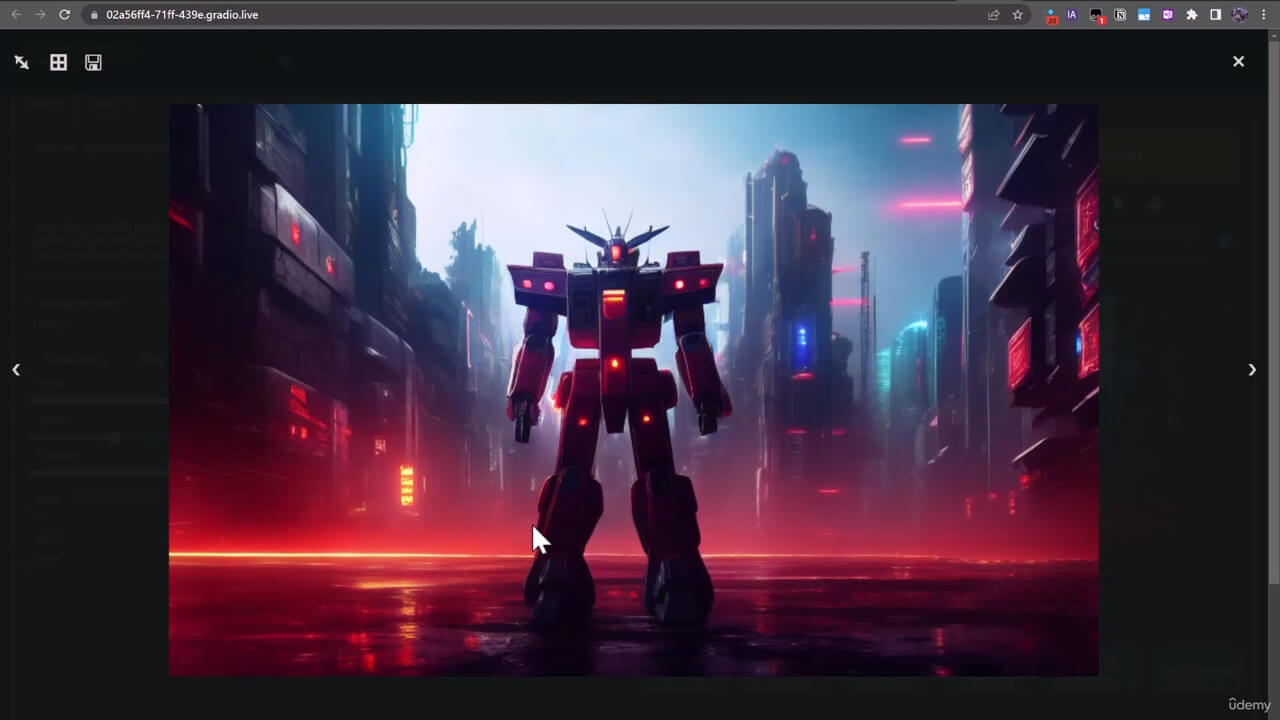This screenshot has width=1280, height=720.
Task: Advance to the next image arrow
Action: pyautogui.click(x=1251, y=370)
